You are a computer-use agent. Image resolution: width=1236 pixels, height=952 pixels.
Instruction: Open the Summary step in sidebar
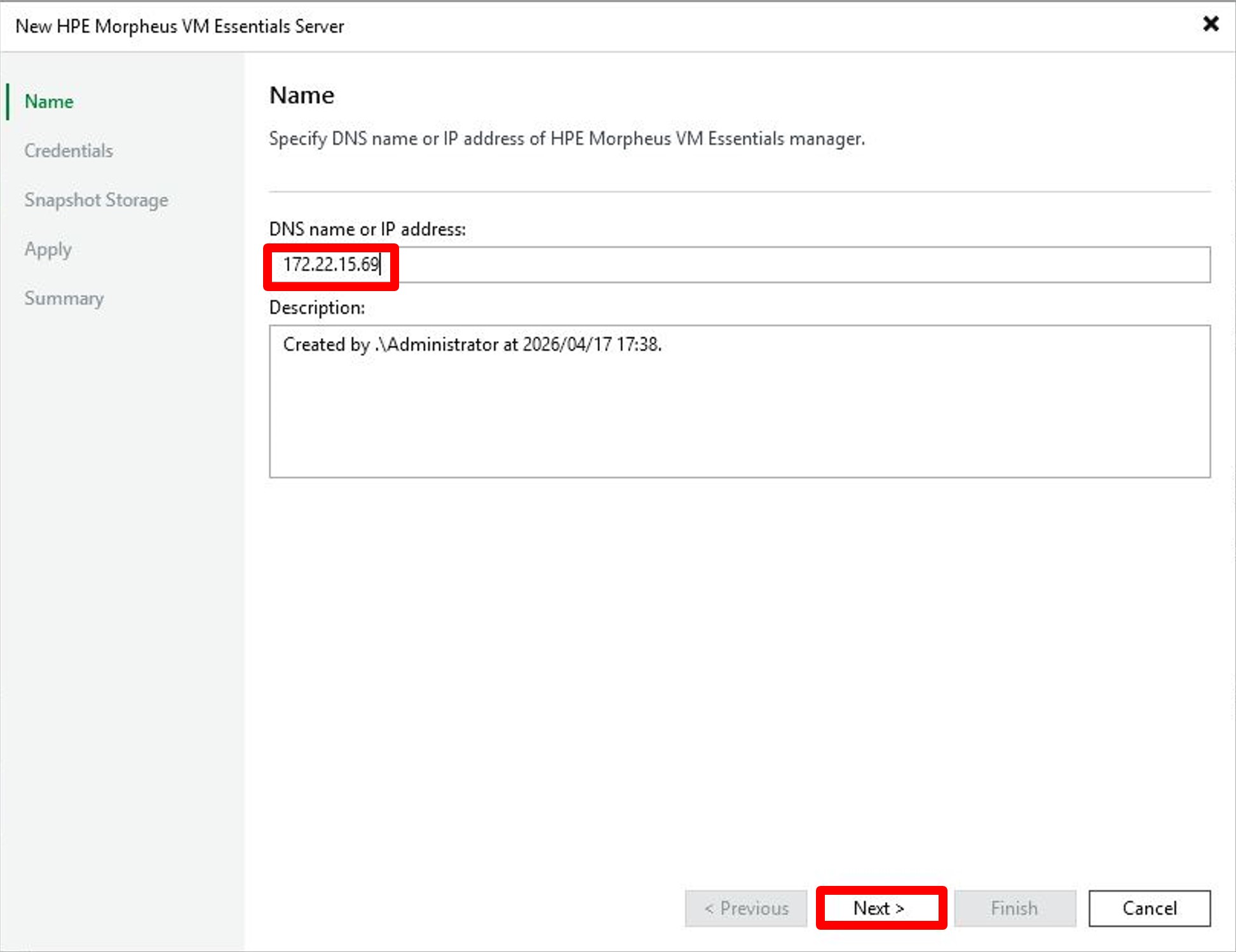pyautogui.click(x=64, y=298)
